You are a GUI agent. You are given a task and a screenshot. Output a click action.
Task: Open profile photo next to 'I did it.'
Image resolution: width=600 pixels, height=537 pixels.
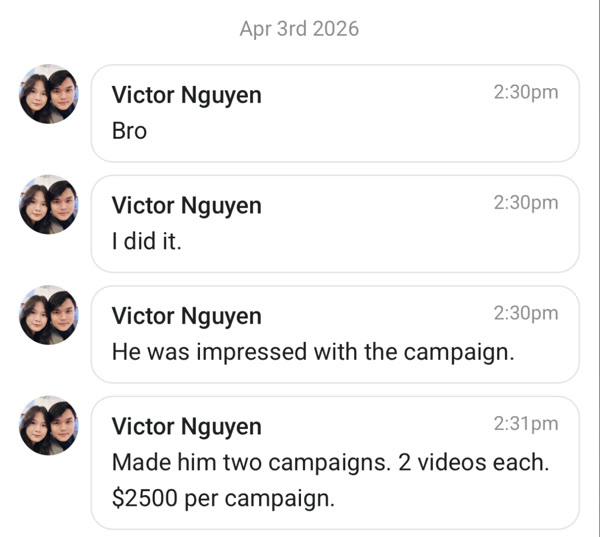coord(49,205)
